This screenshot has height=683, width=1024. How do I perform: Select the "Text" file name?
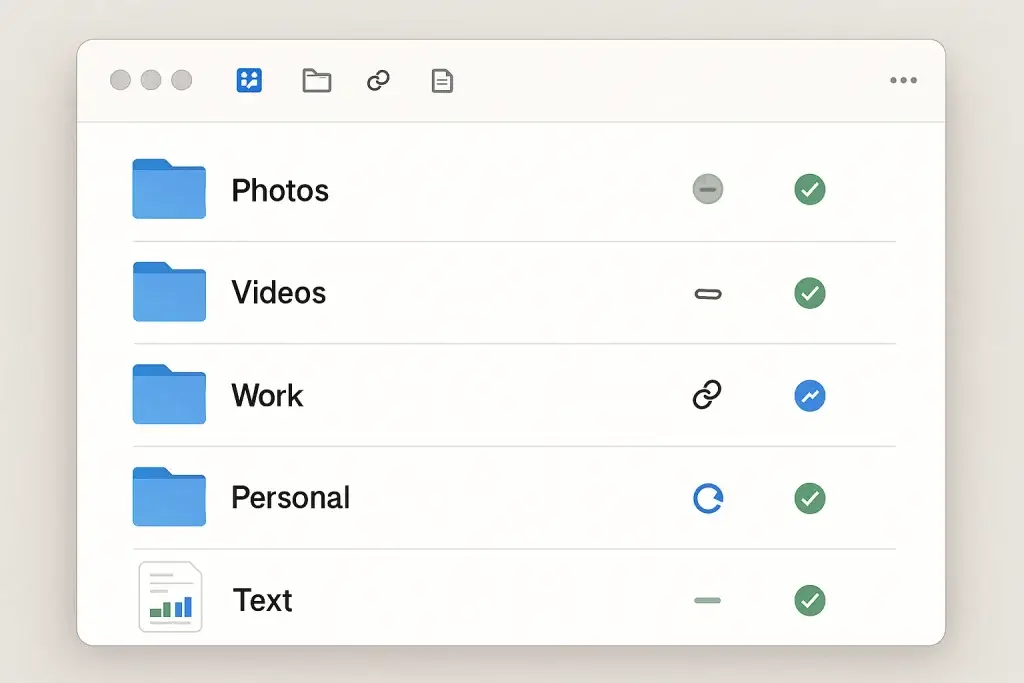263,600
